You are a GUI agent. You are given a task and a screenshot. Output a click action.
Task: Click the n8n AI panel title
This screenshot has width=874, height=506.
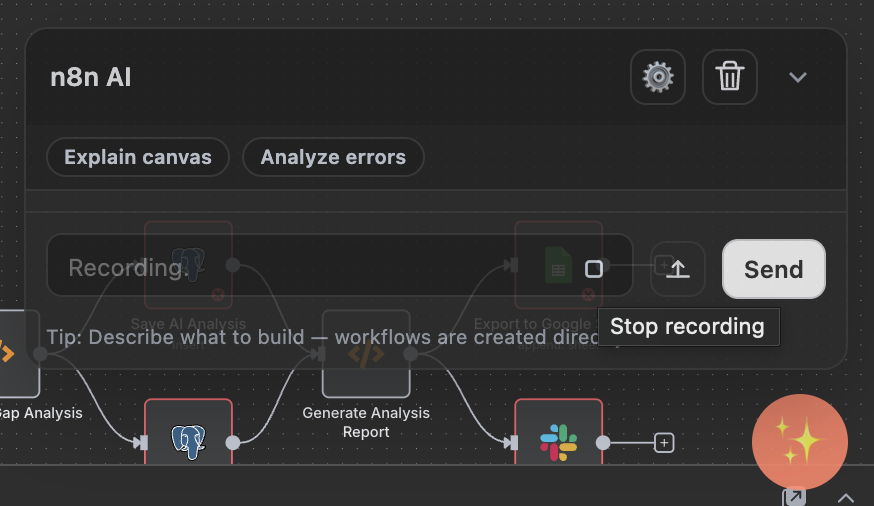91,77
